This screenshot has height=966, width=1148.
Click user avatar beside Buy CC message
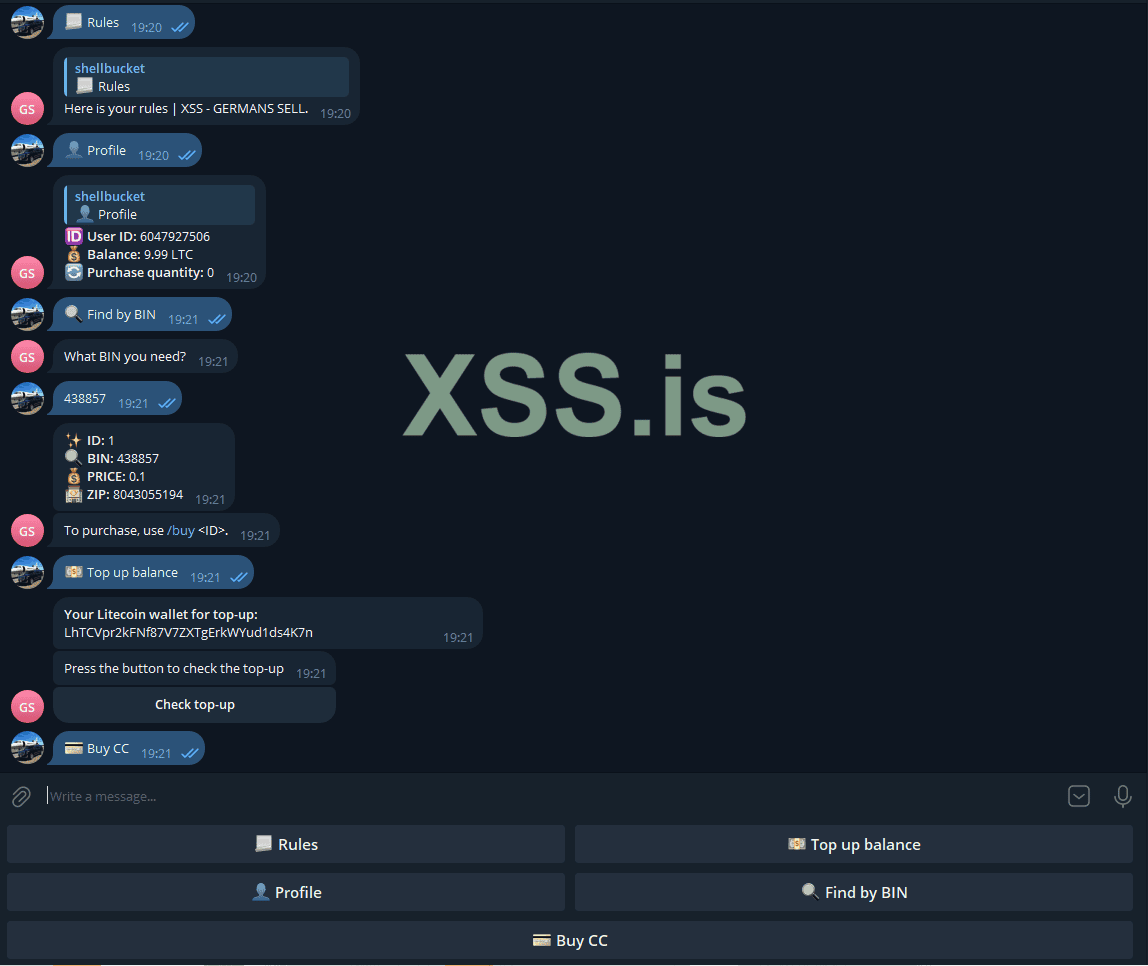tap(27, 748)
